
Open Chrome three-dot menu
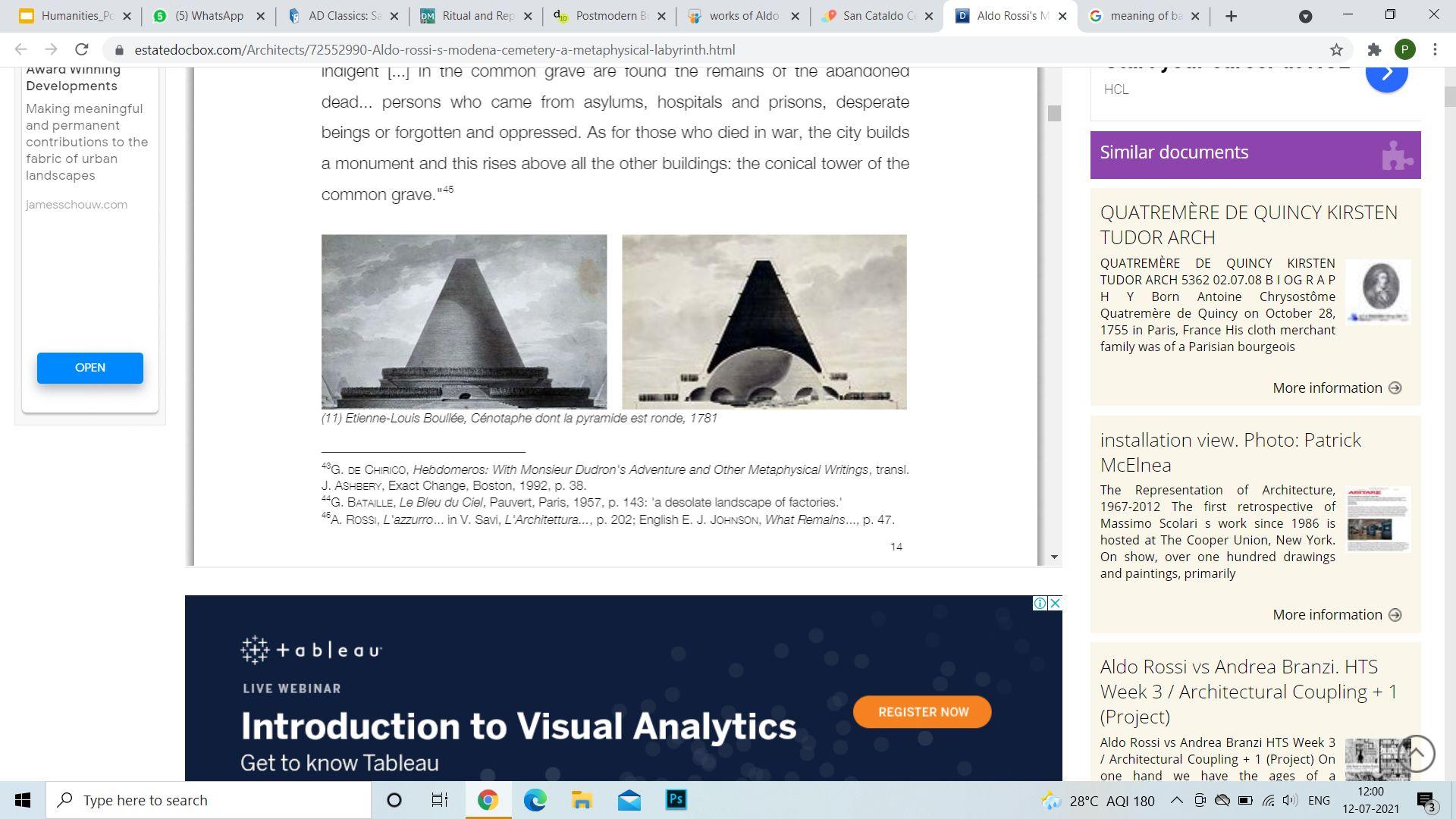(x=1435, y=50)
